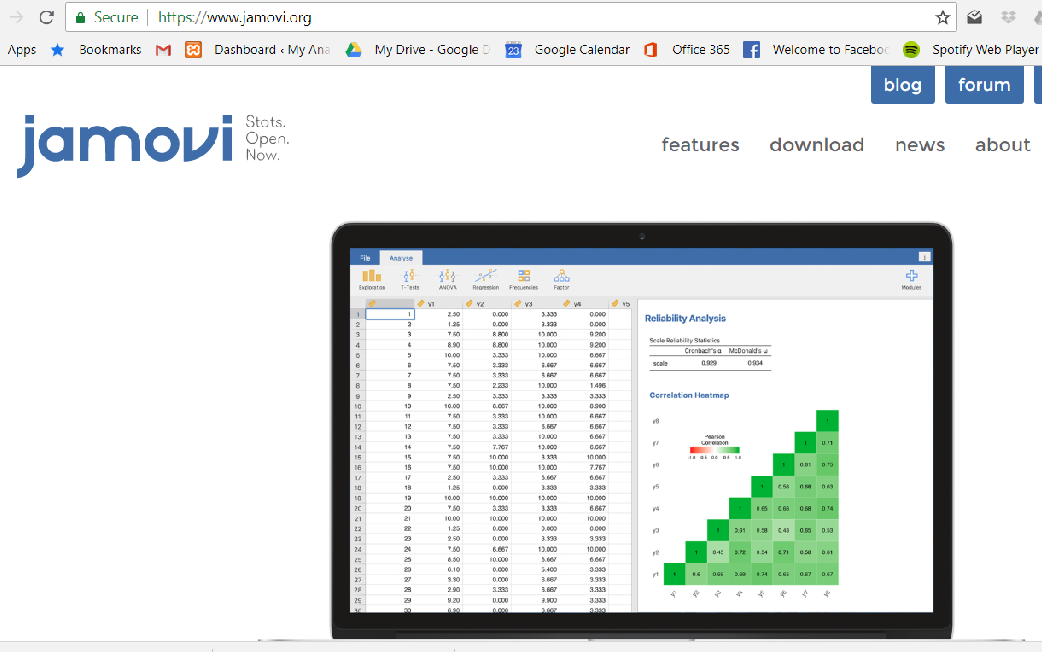
Task: Open the download page link
Action: [x=816, y=145]
